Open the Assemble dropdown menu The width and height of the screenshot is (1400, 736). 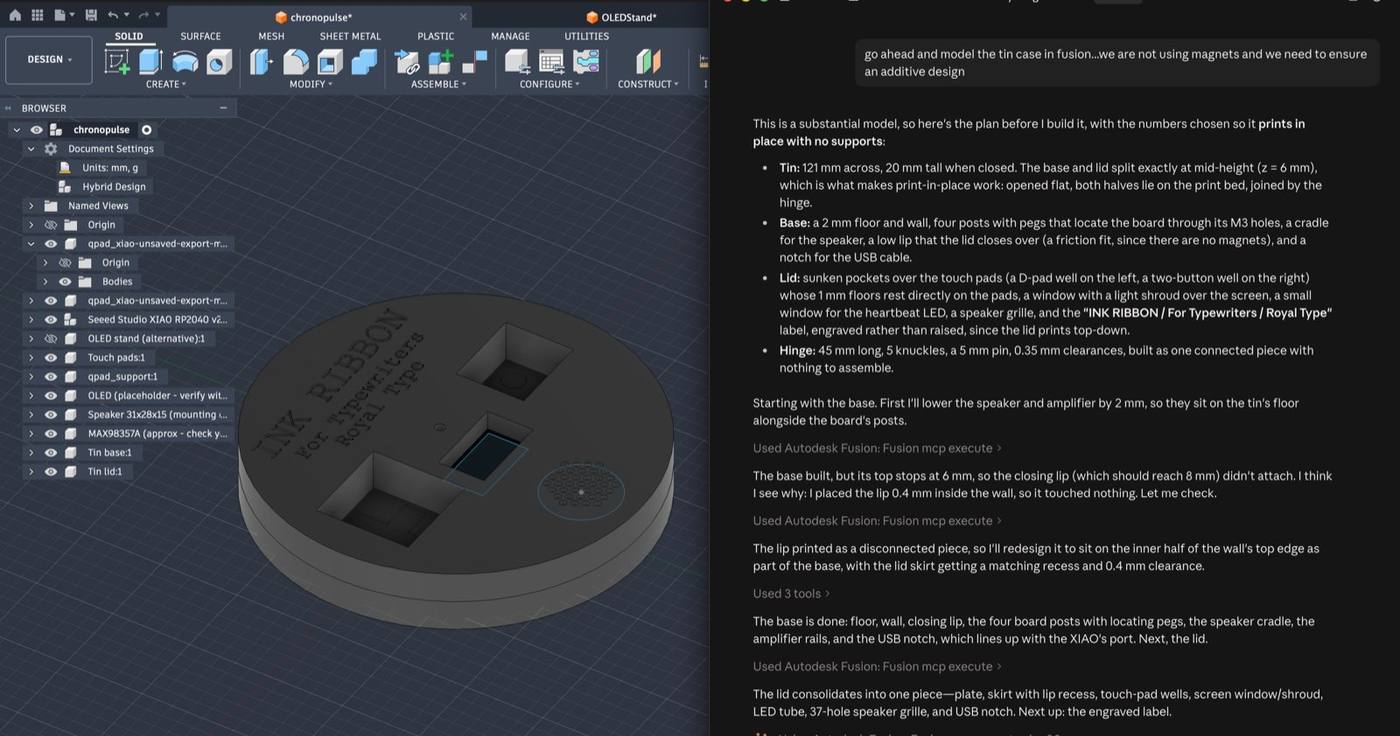point(439,84)
